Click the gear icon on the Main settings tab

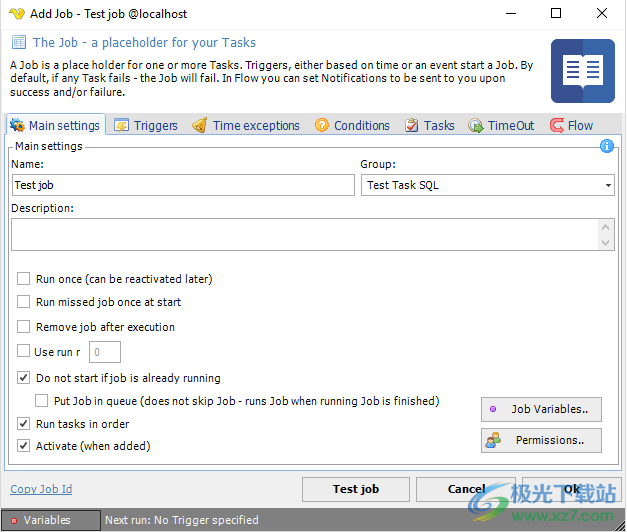tap(17, 125)
